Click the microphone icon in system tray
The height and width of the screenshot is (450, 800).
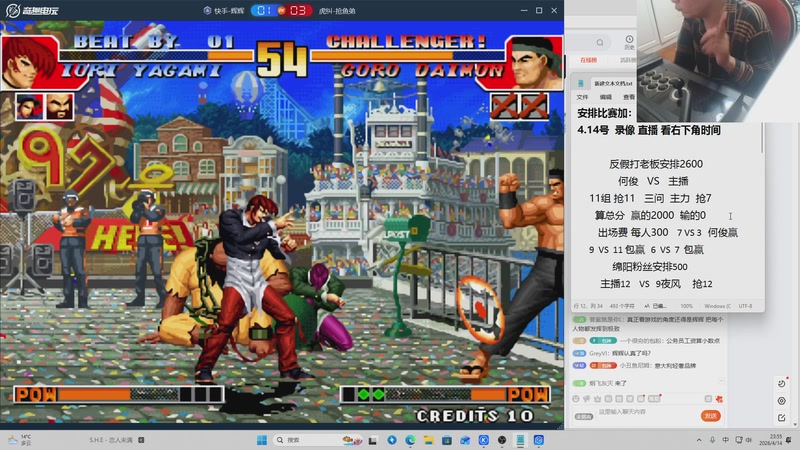click(712, 440)
